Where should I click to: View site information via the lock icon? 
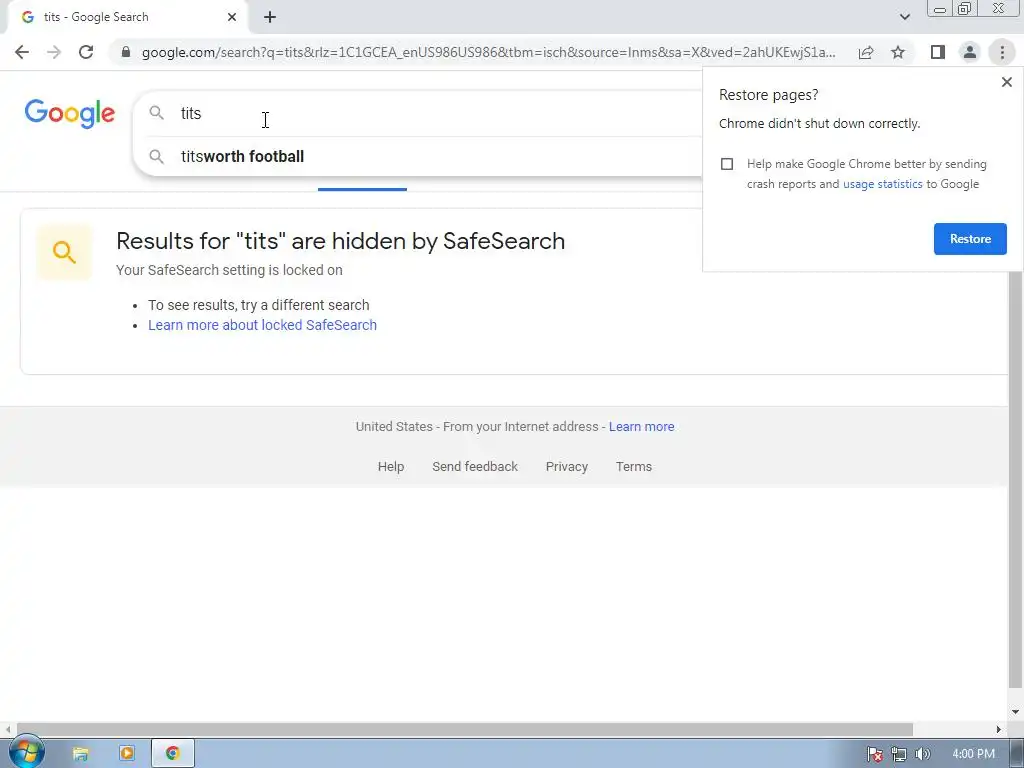point(126,52)
